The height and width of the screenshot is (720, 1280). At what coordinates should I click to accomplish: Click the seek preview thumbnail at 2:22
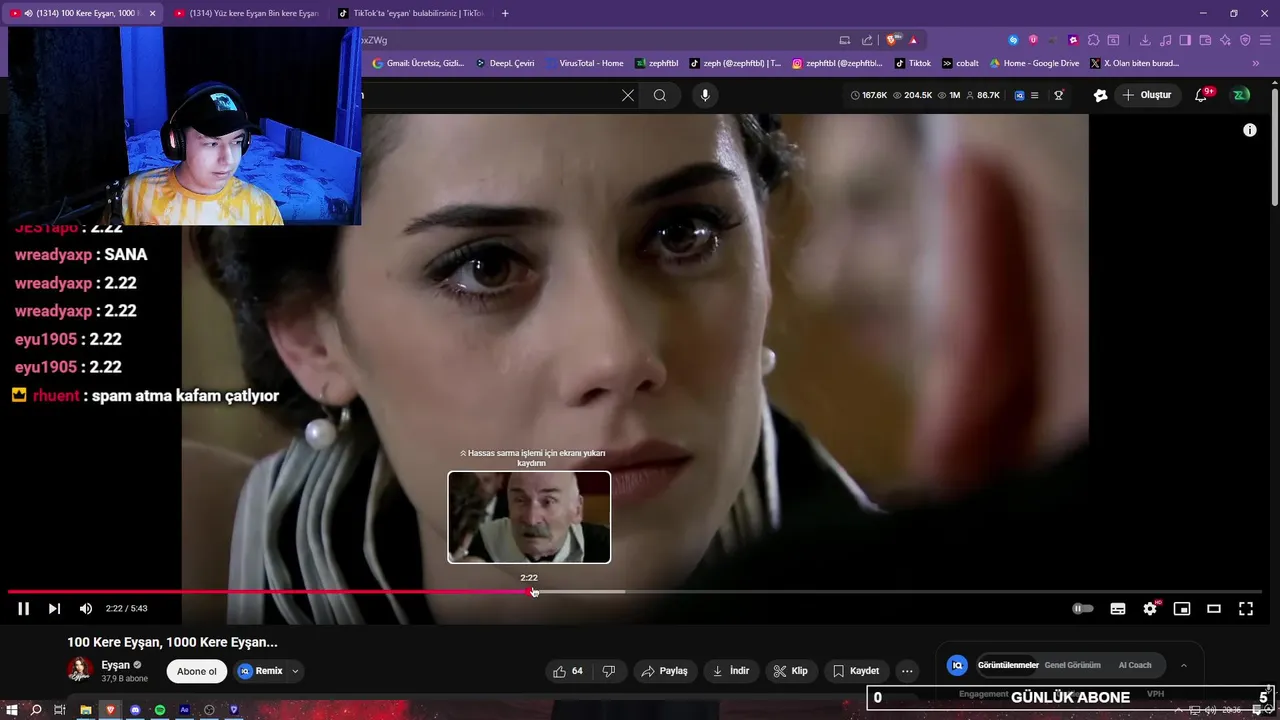click(529, 517)
